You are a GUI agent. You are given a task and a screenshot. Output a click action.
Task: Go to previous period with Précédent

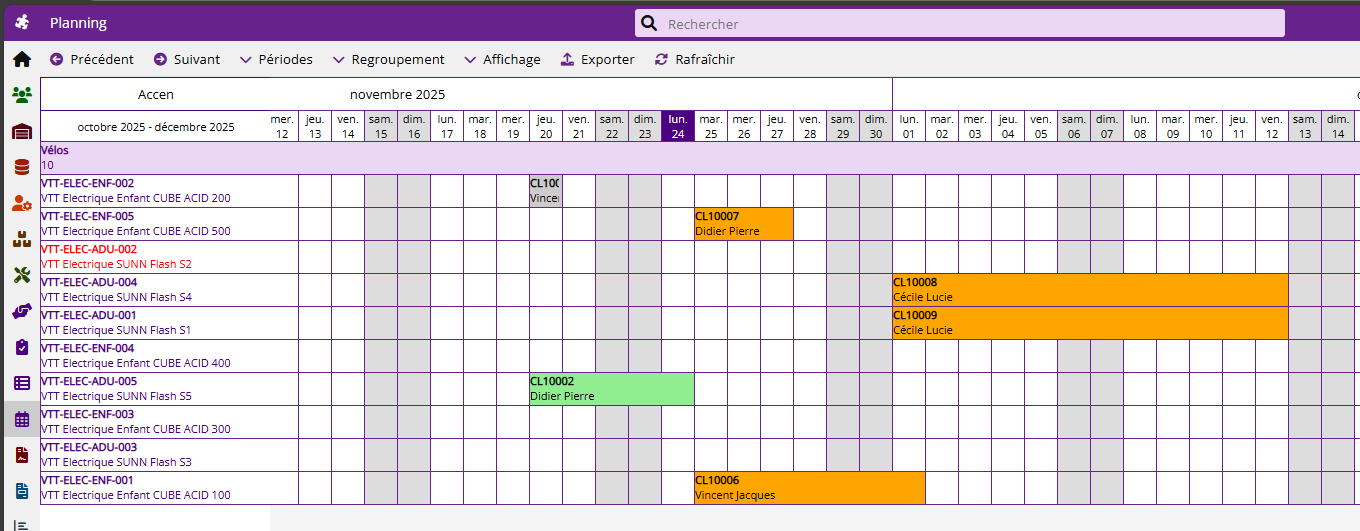91,60
